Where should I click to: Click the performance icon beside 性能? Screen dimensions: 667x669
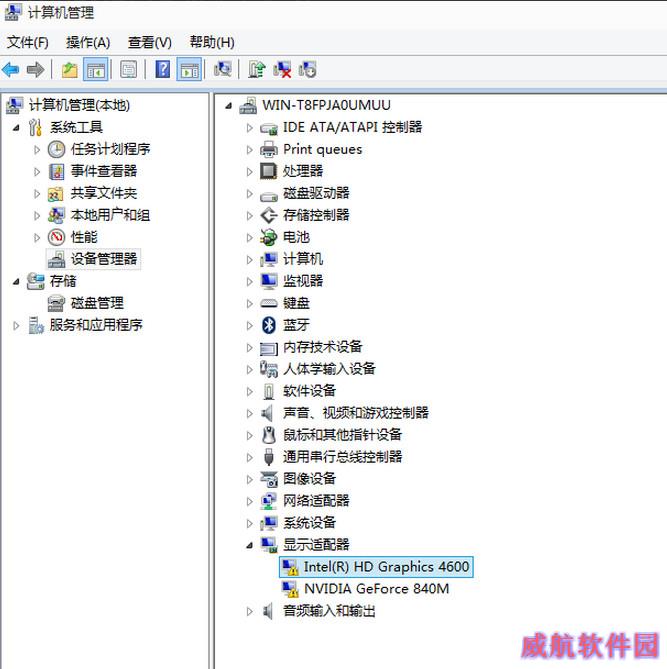tap(56, 237)
